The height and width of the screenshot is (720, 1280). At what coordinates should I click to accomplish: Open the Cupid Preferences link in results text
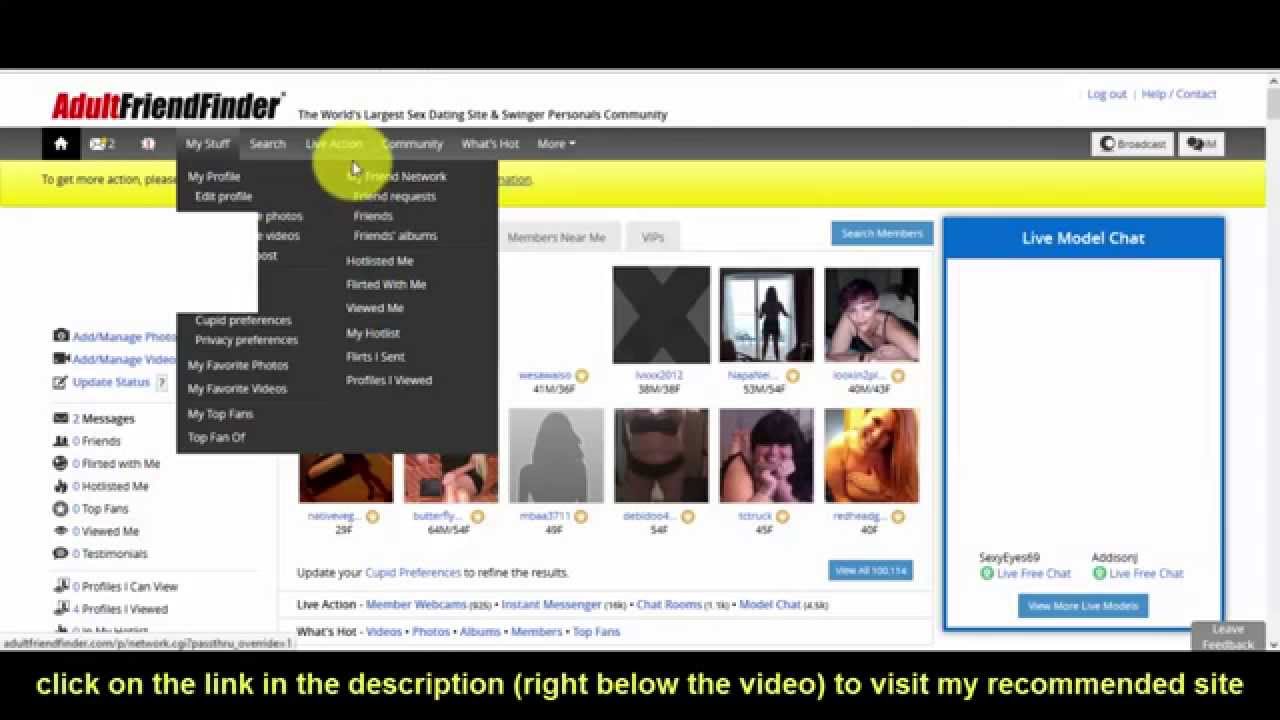[x=413, y=573]
